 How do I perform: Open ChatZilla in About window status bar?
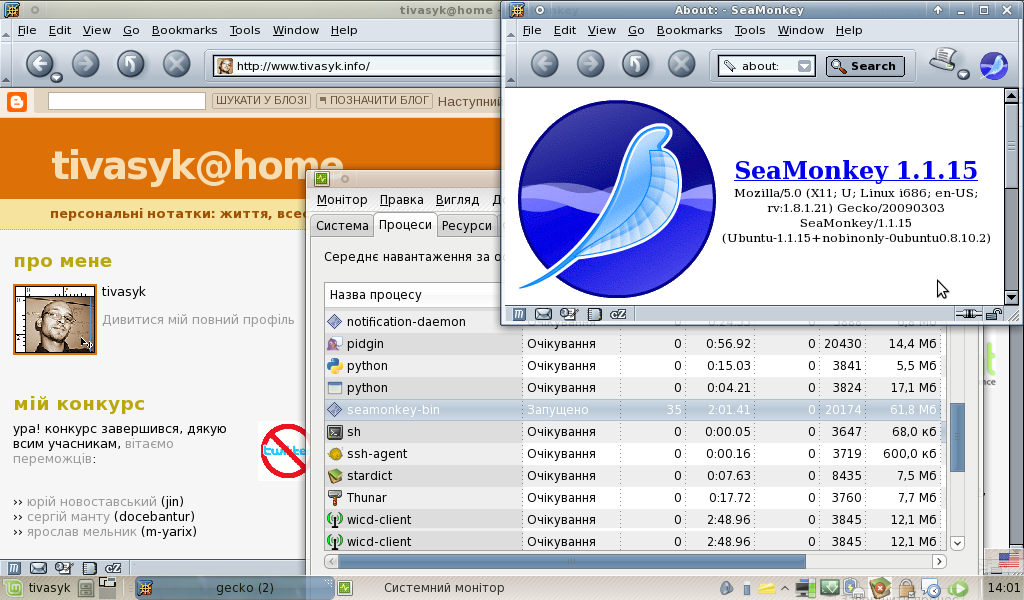[618, 314]
